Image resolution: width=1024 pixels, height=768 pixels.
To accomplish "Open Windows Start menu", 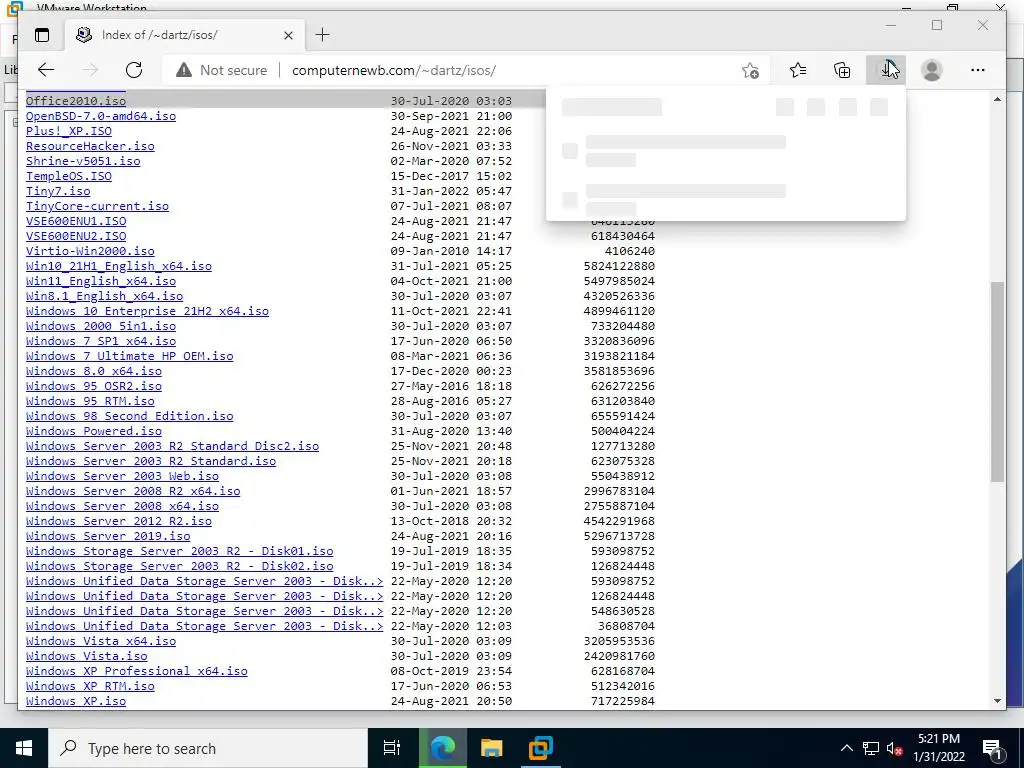I will pyautogui.click(x=24, y=748).
